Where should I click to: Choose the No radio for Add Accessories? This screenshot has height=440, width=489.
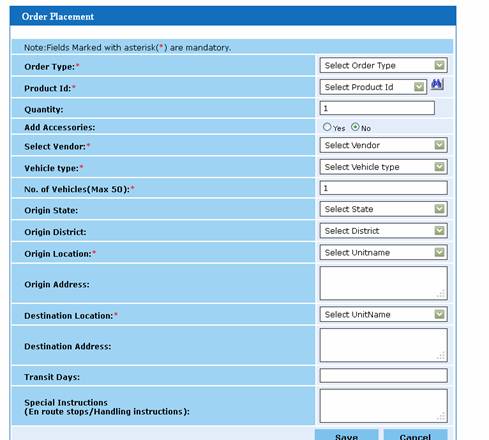pos(355,127)
